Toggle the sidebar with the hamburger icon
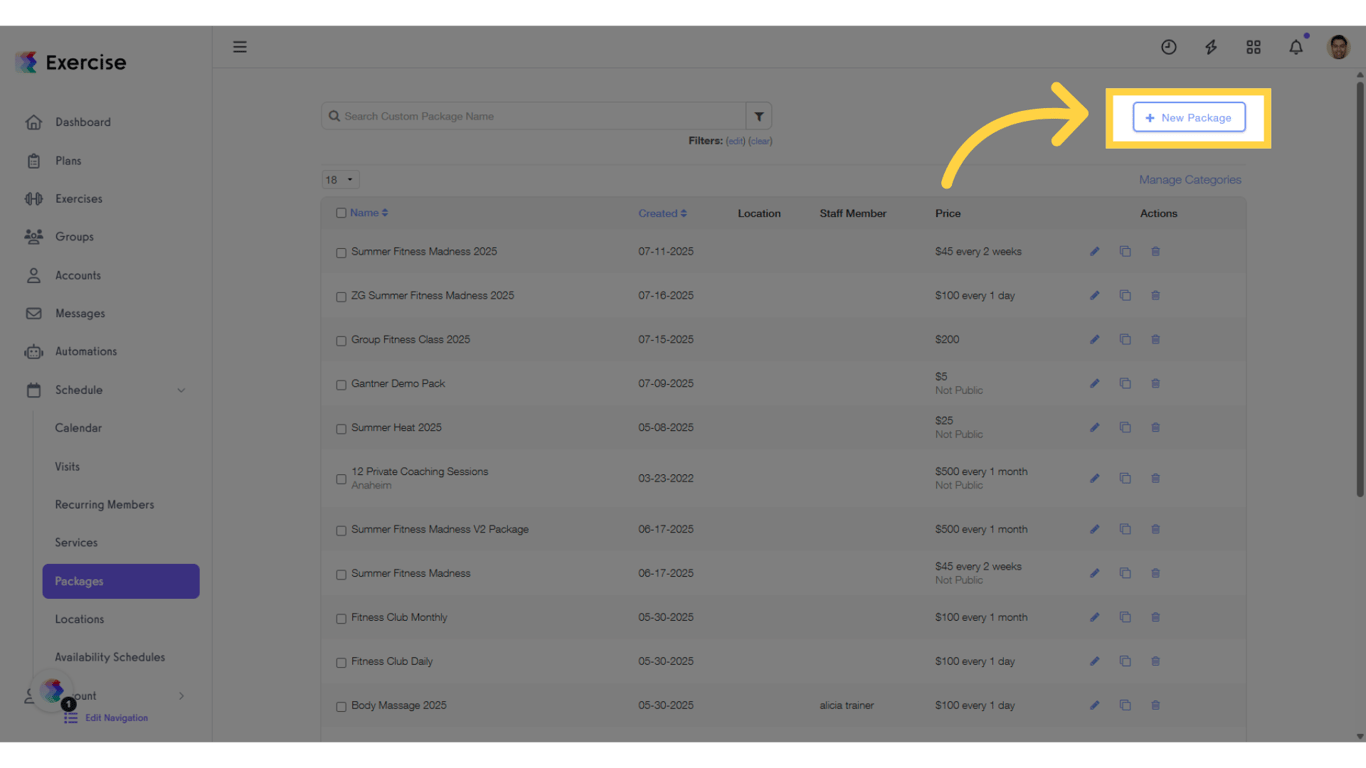Image resolution: width=1366 pixels, height=768 pixels. point(239,46)
